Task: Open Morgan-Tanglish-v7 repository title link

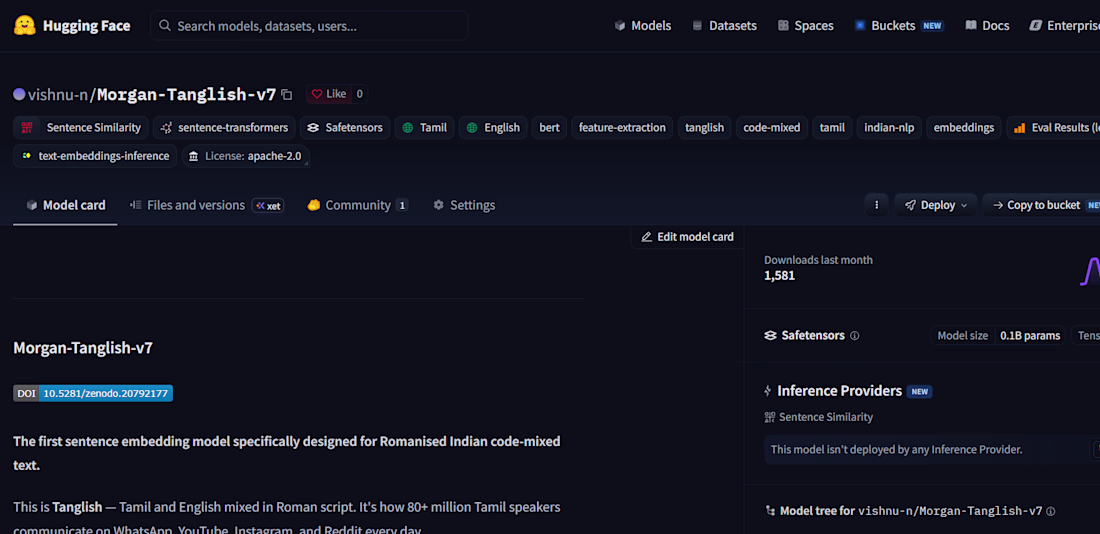Action: (x=187, y=95)
